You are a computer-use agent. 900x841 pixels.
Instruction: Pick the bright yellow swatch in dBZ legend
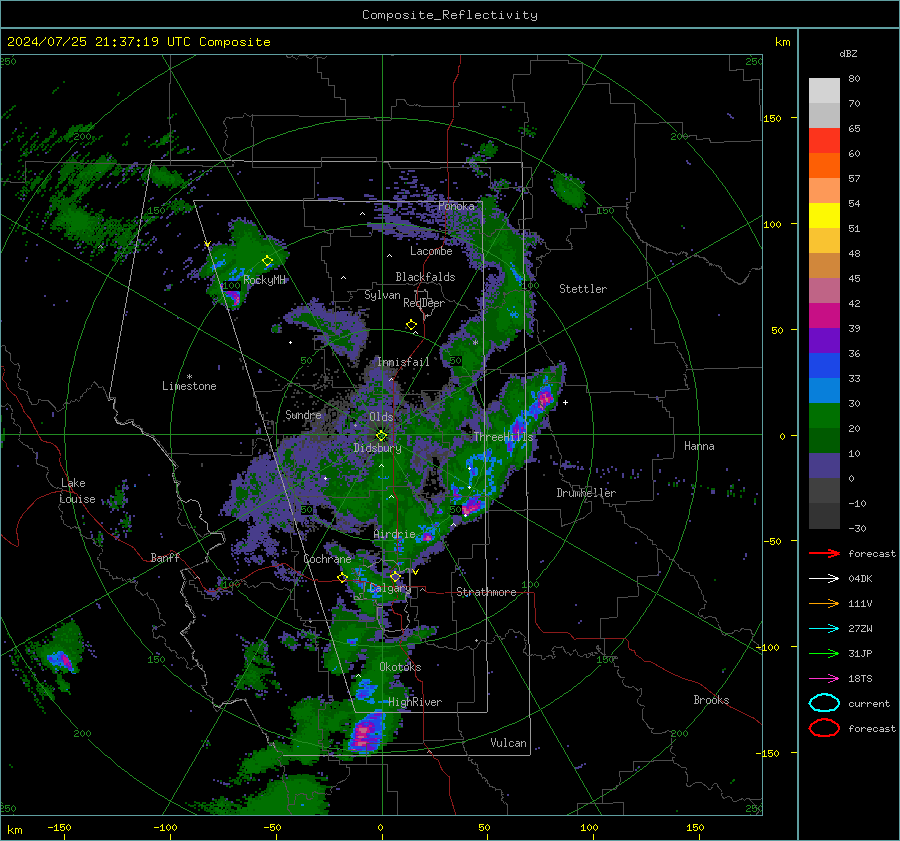point(824,216)
